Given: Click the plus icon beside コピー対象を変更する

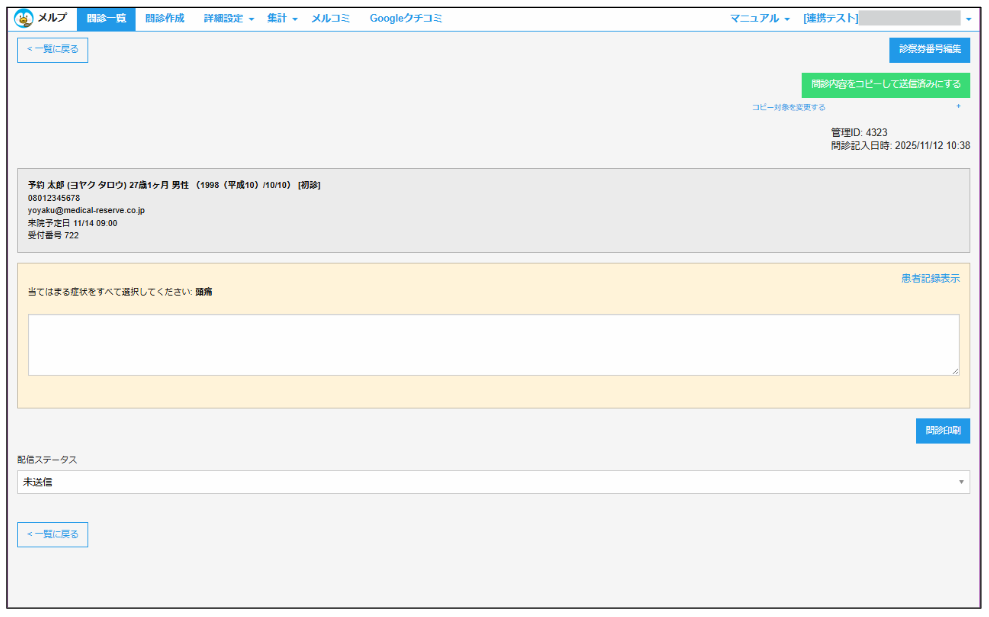Looking at the screenshot, I should click(x=958, y=106).
